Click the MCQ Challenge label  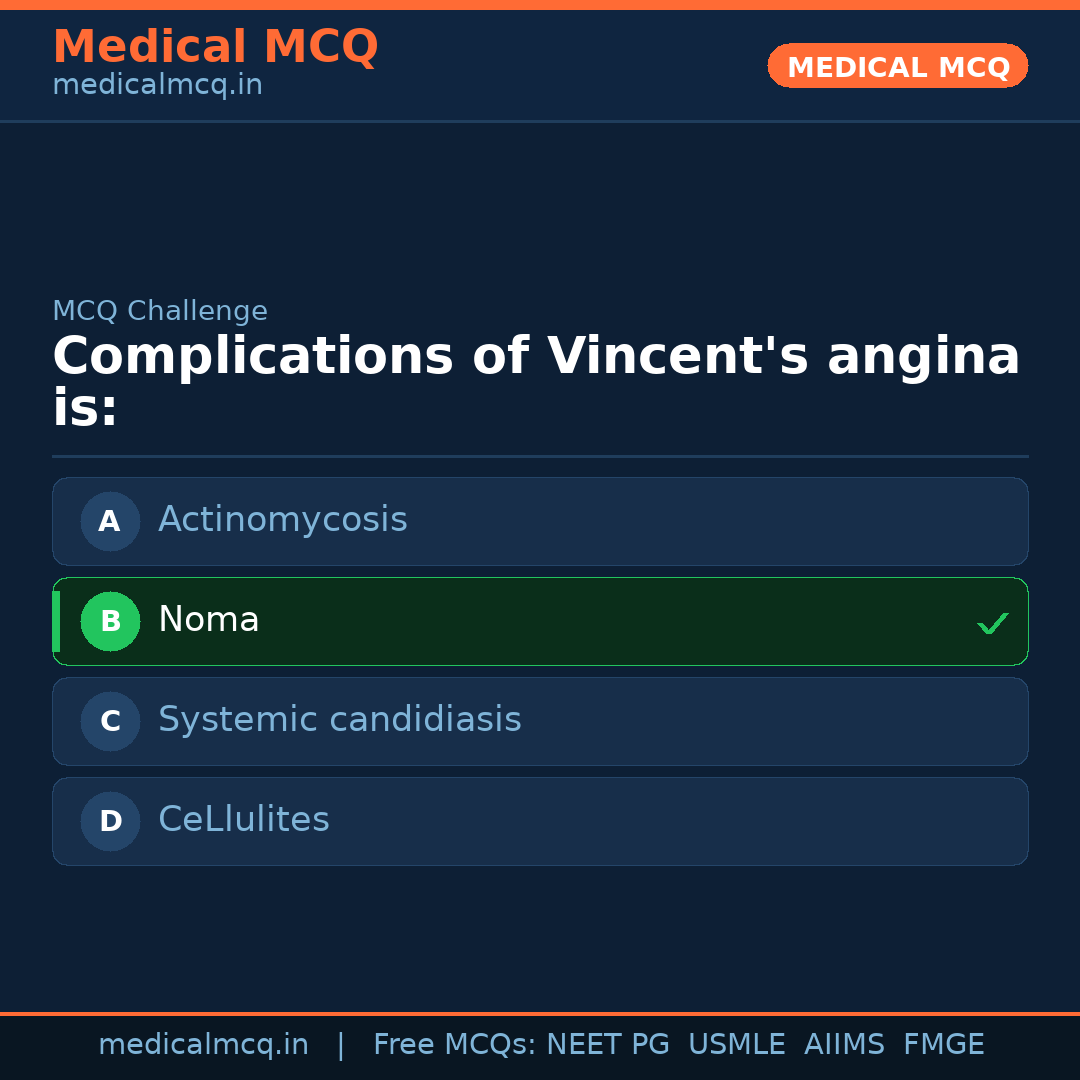point(160,311)
